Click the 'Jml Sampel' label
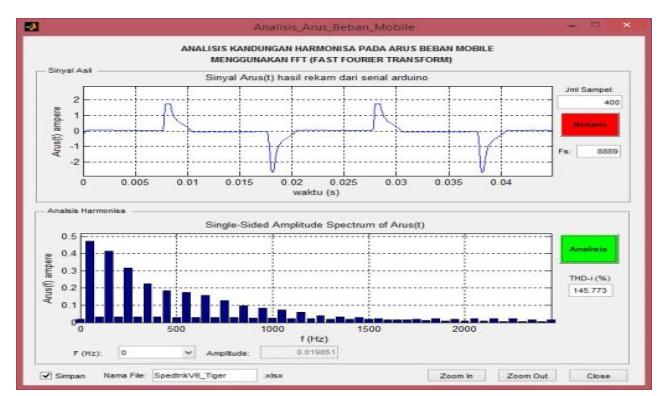Viewport: 662px width, 396px height. [589, 90]
